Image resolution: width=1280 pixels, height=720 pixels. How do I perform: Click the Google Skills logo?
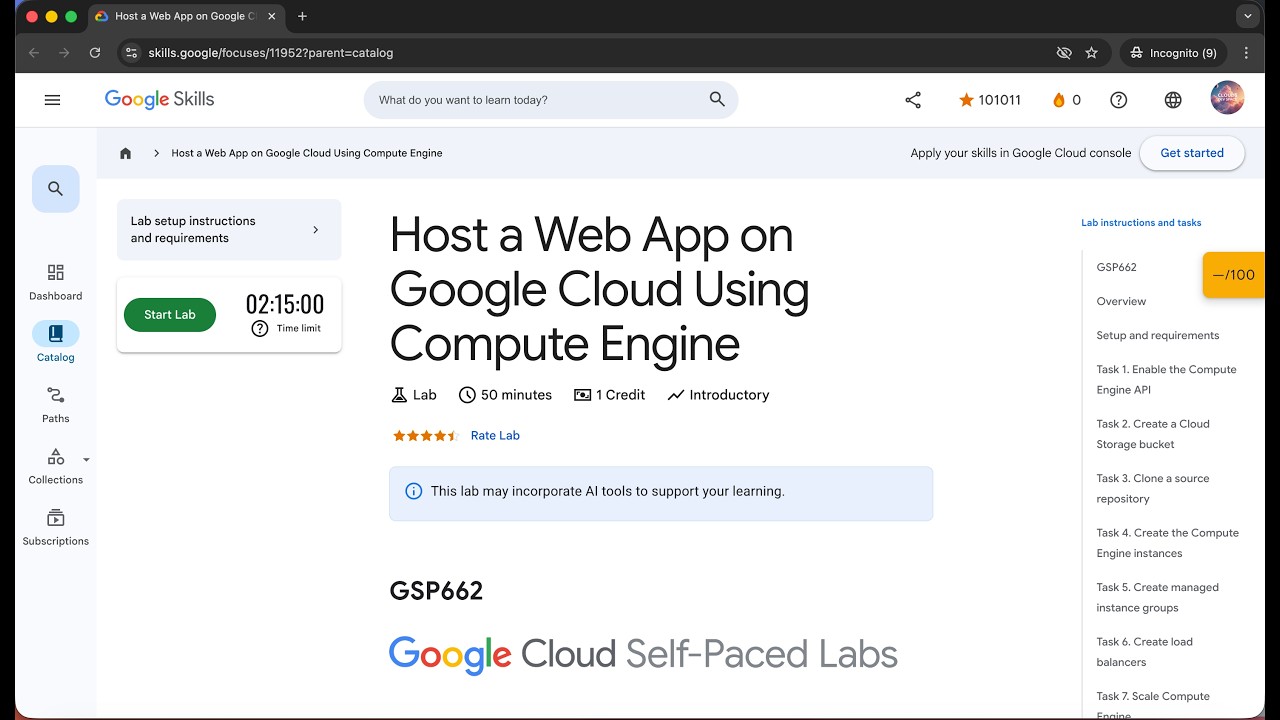point(159,99)
